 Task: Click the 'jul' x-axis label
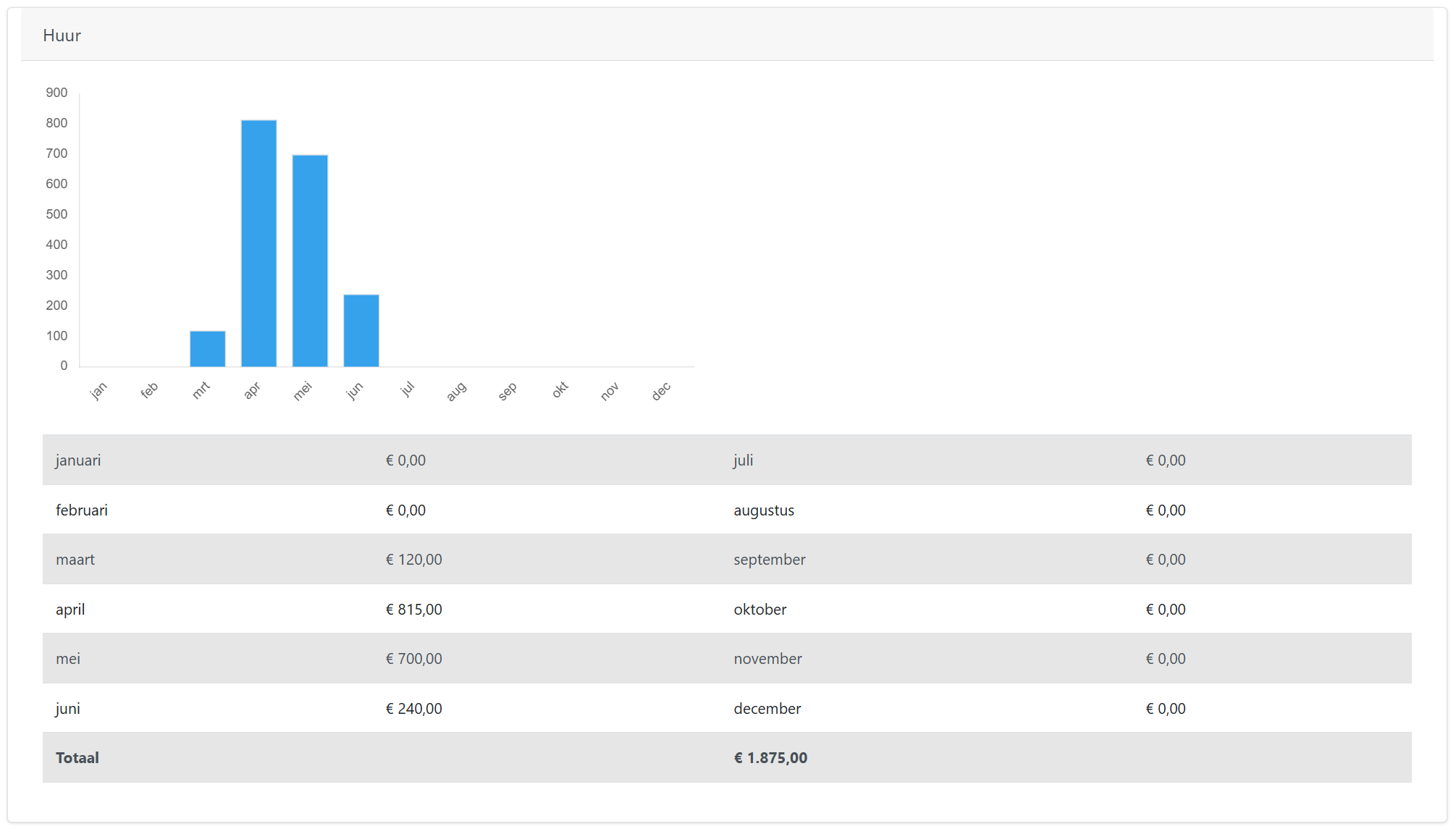point(407,390)
